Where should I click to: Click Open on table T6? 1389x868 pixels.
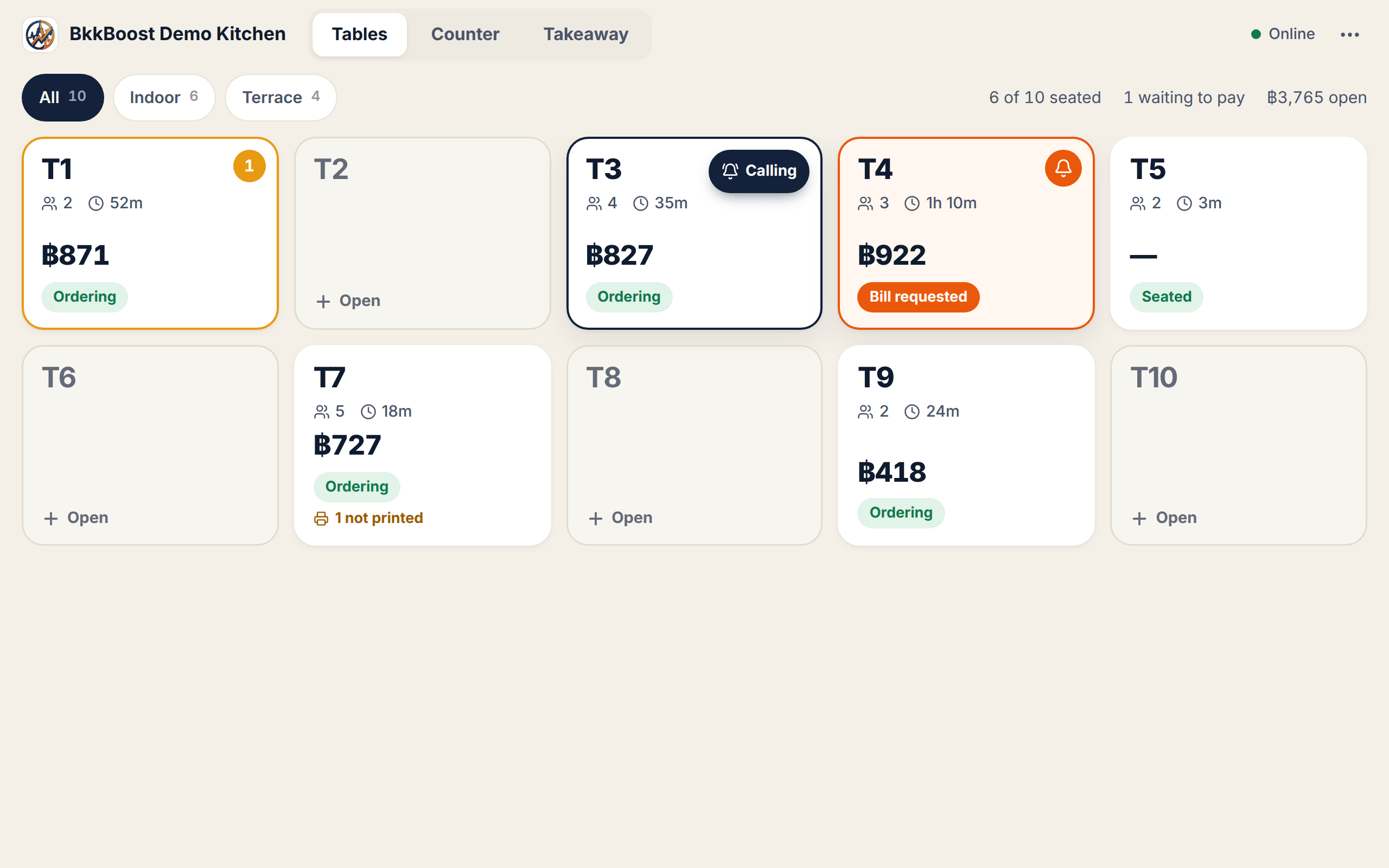click(x=76, y=518)
